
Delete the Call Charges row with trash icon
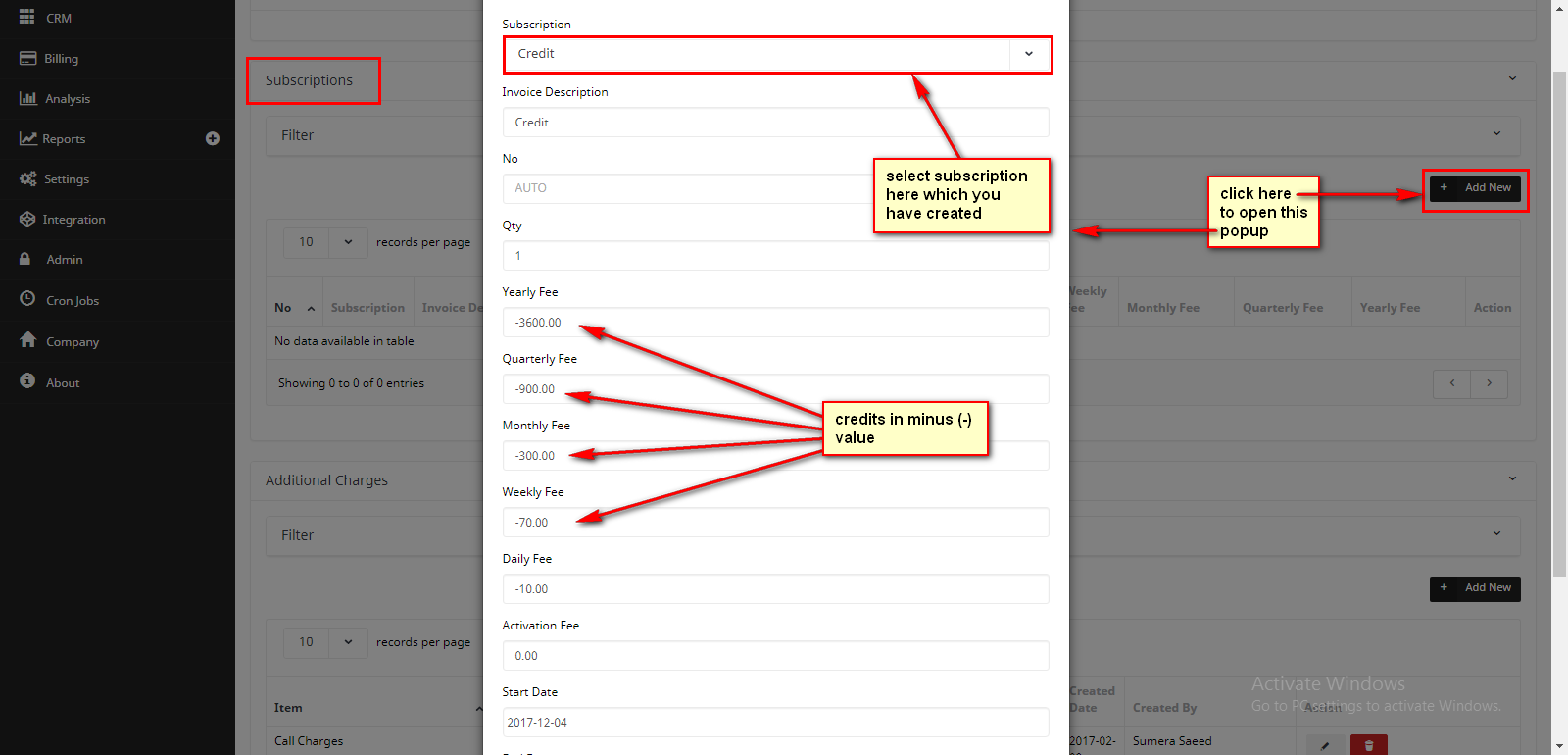[x=1368, y=745]
